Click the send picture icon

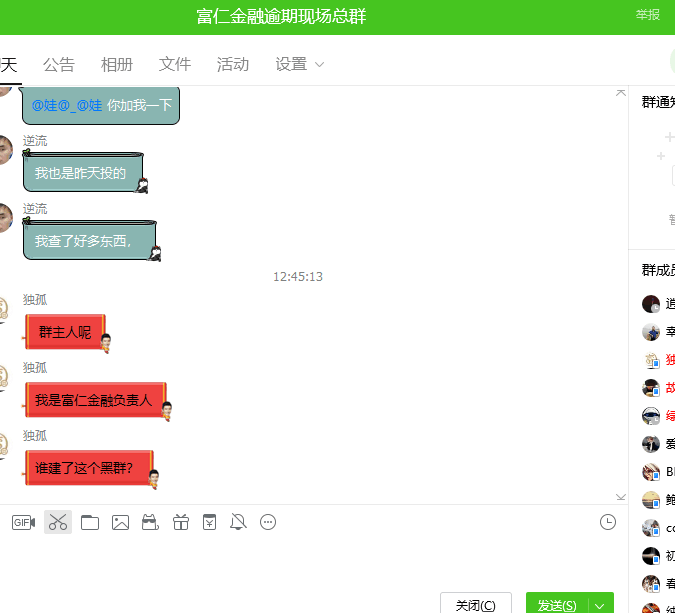[x=120, y=522]
